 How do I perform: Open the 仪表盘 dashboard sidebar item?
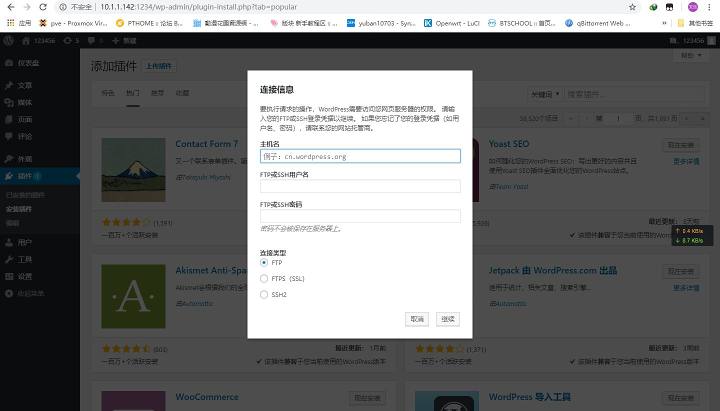click(x=40, y=63)
